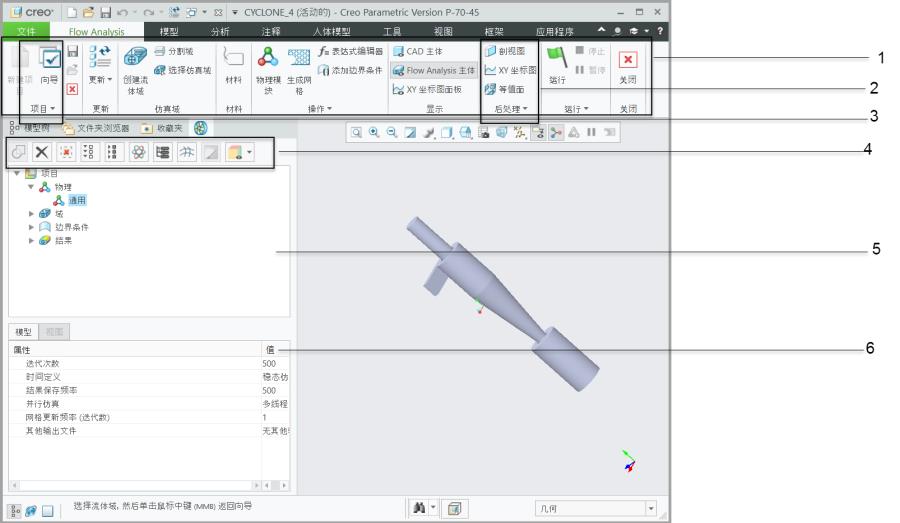
Task: Click the 生成网格 generate mesh icon
Action: point(299,62)
